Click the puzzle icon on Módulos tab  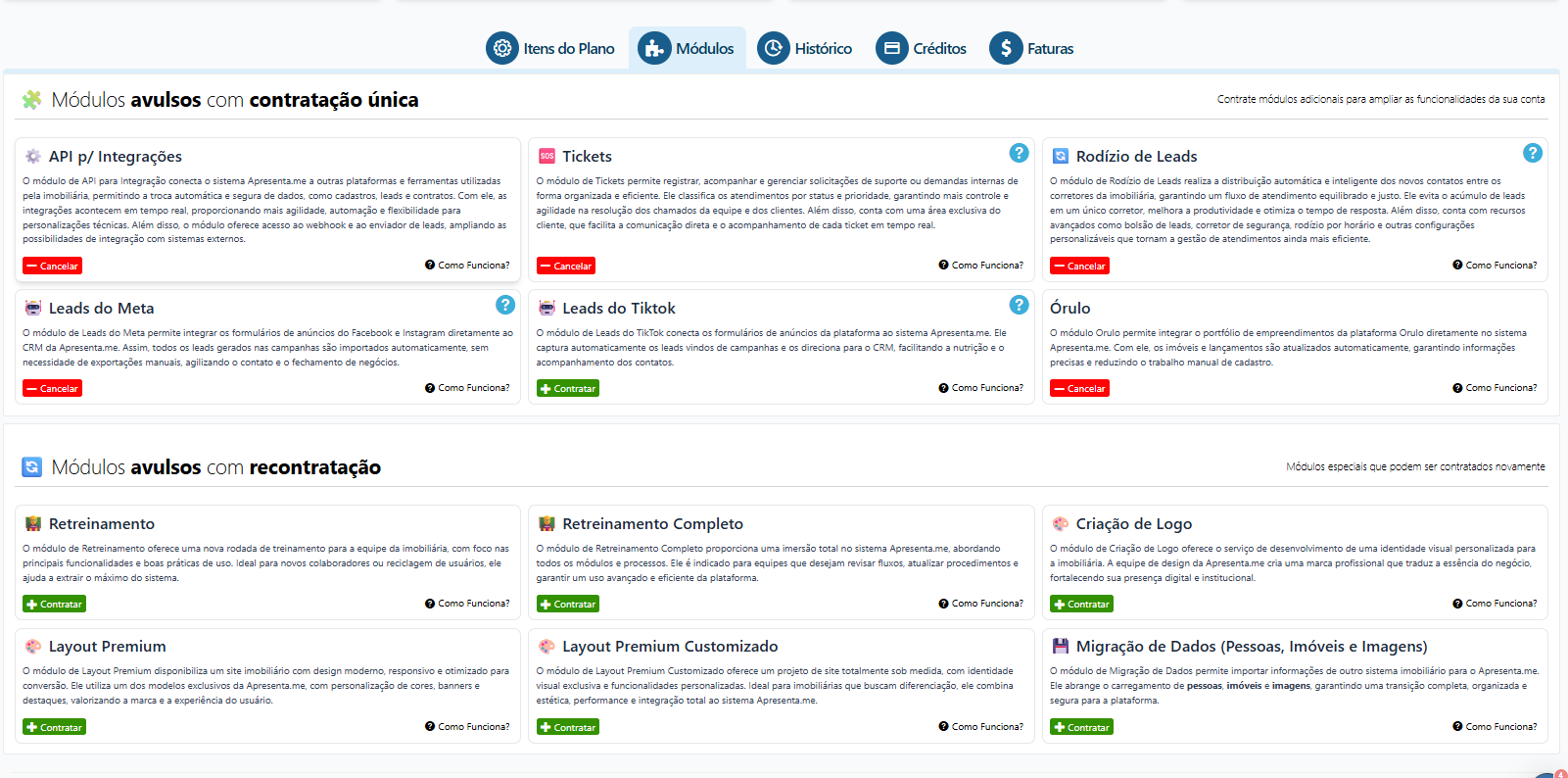[x=654, y=48]
